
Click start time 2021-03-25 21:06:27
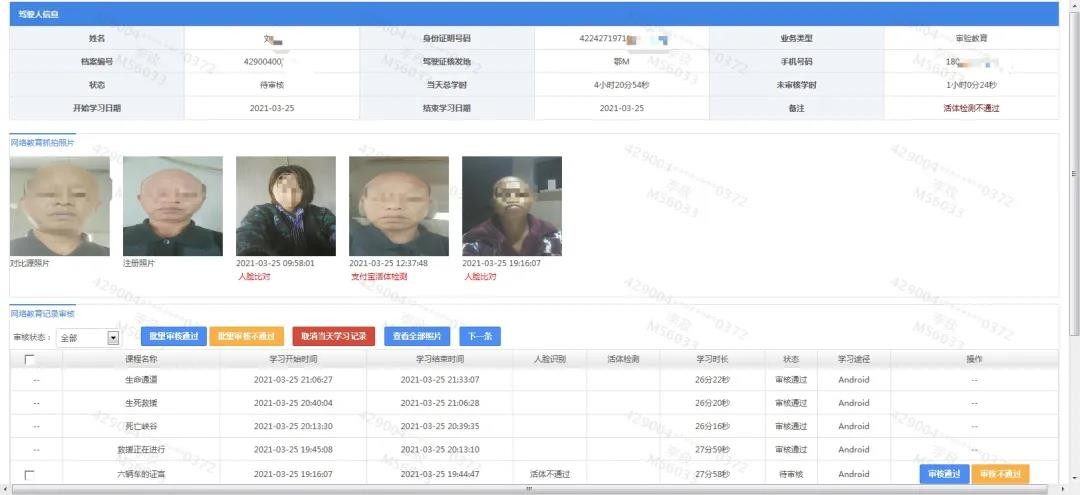point(293,380)
